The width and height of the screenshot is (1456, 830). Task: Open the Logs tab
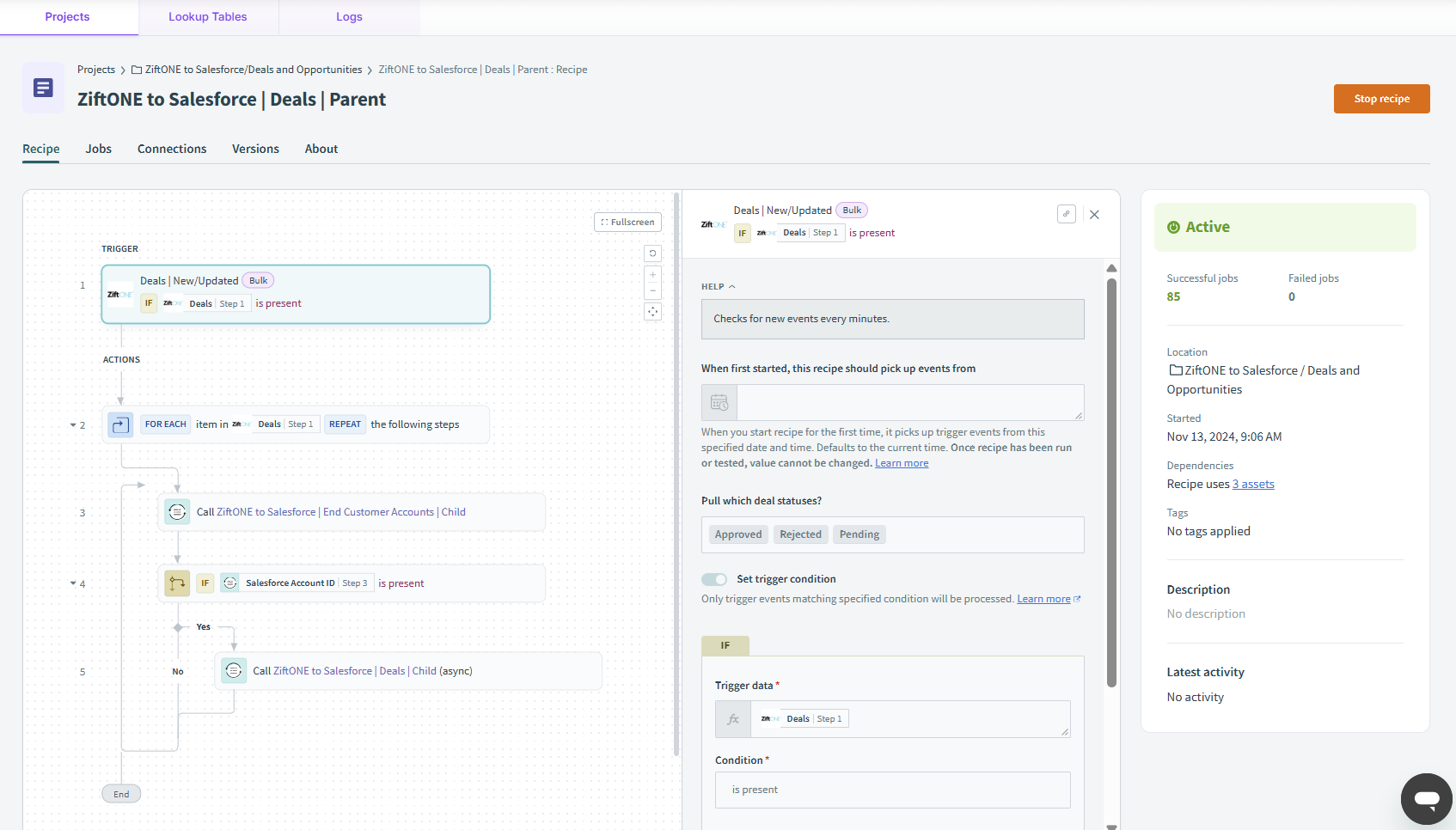click(x=349, y=17)
